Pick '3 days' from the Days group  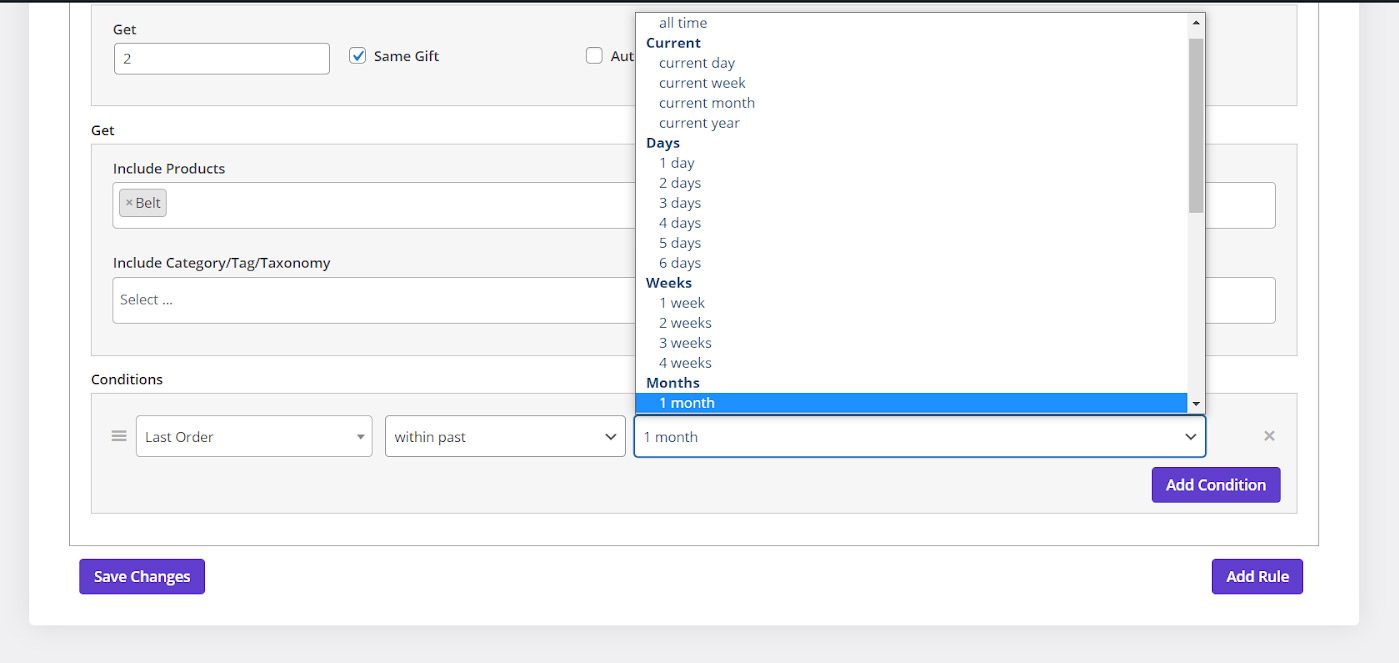[x=680, y=203]
